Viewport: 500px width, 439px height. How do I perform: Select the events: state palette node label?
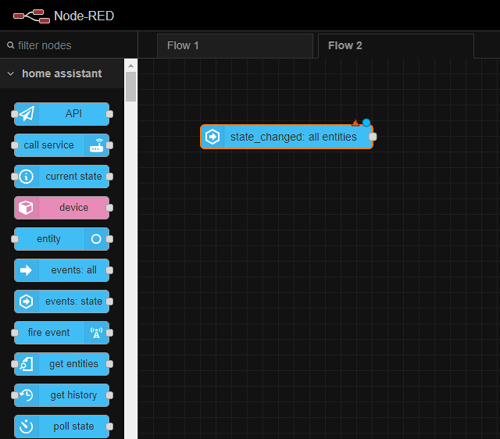(74, 301)
